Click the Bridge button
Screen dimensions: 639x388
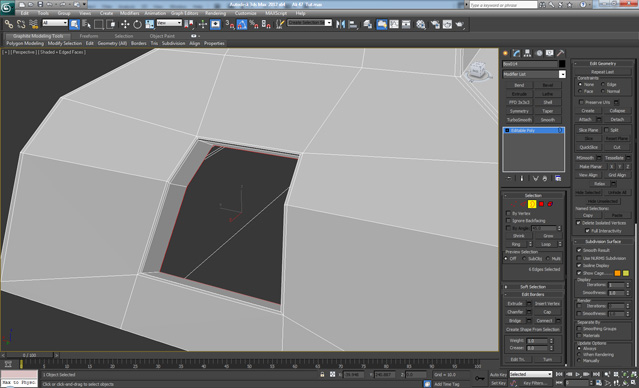coord(515,321)
